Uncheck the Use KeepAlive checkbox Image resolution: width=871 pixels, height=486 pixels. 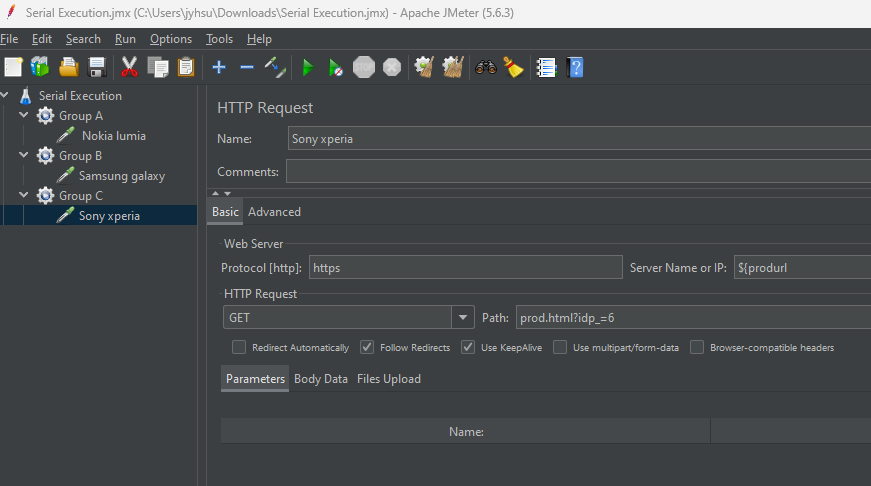point(468,347)
